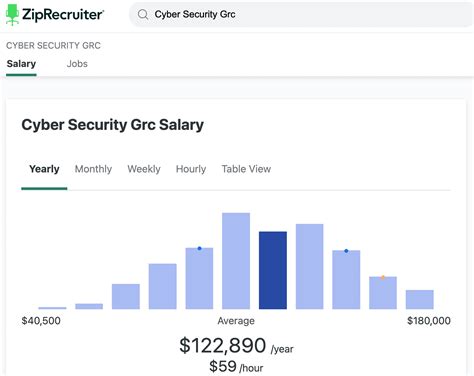Screen dimensions: 474x376
Task: Click the ZipRecruiter wordmark text
Action: pos(63,15)
